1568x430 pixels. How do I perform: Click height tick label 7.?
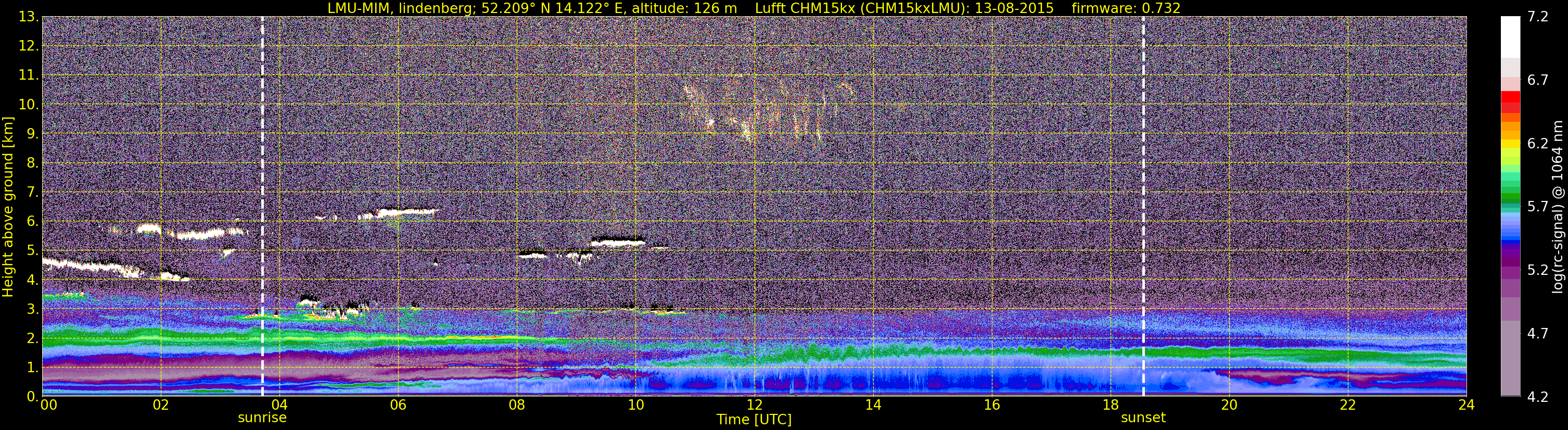(32, 193)
